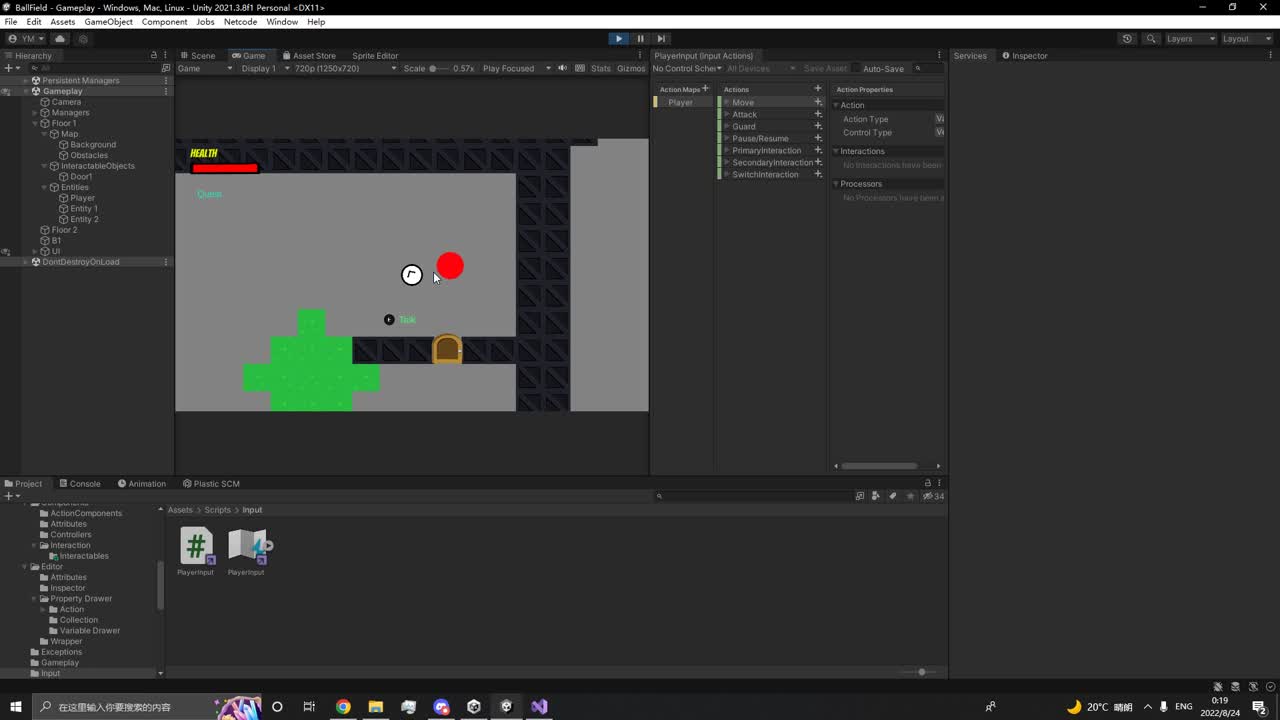
Task: Adjust the Game view Scale slider
Action: 433,68
